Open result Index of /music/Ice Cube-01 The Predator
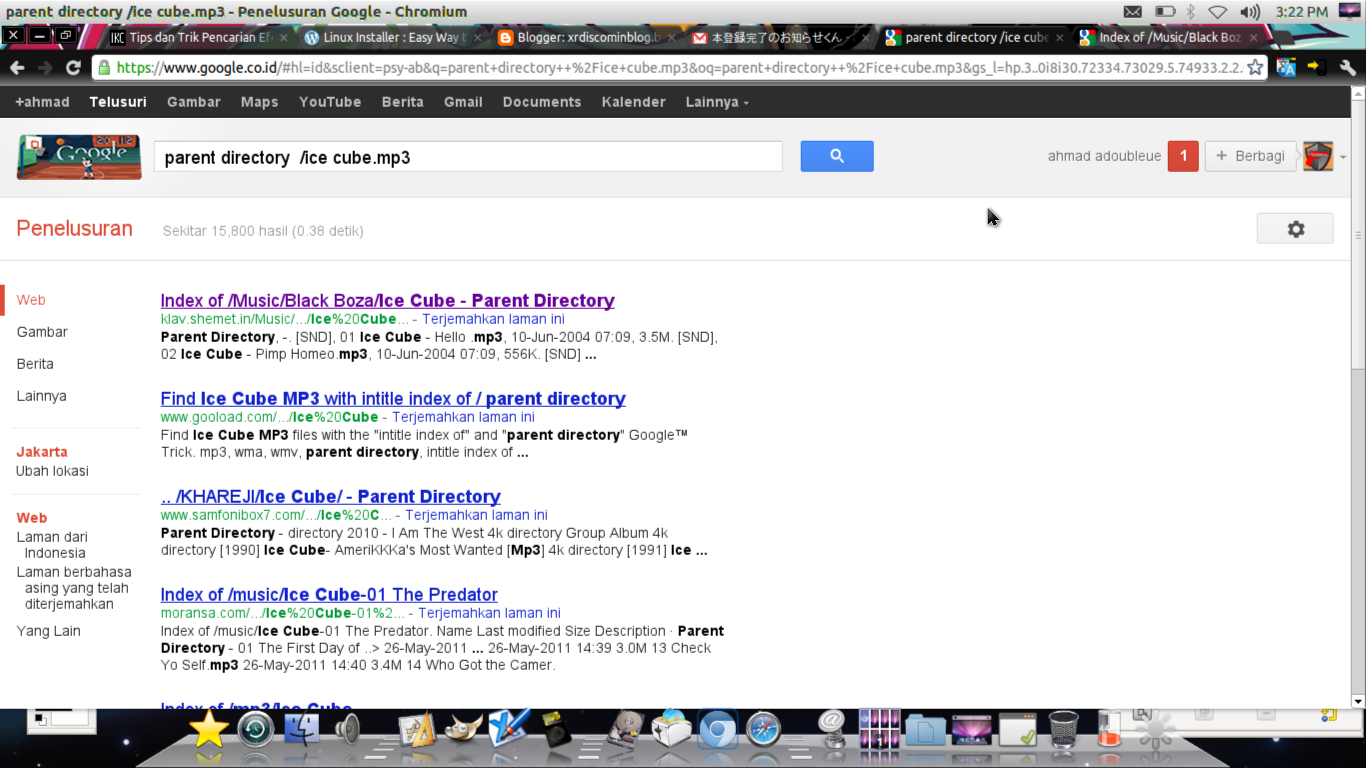The width and height of the screenshot is (1366, 768). [x=329, y=594]
